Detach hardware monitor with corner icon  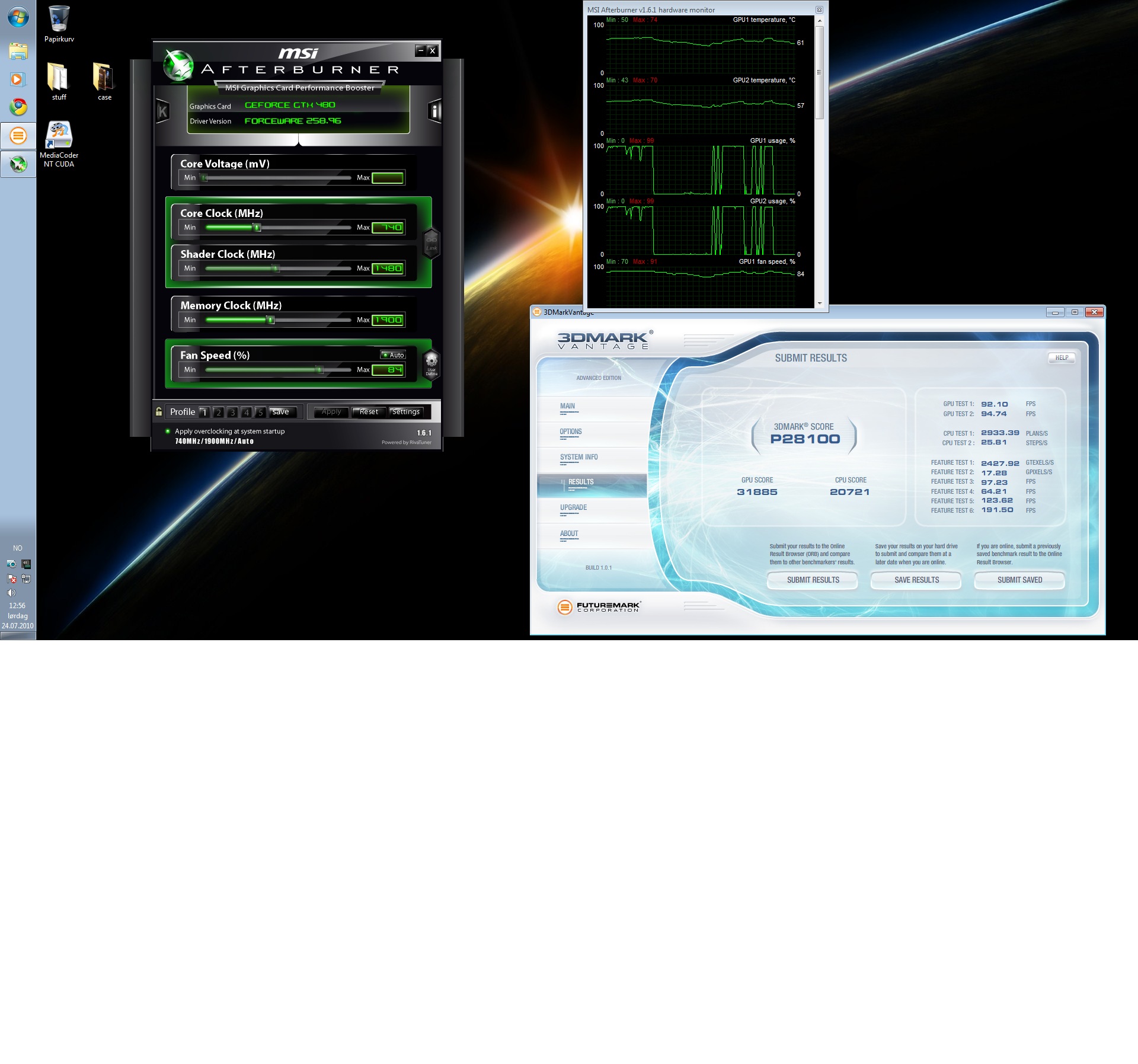click(819, 9)
